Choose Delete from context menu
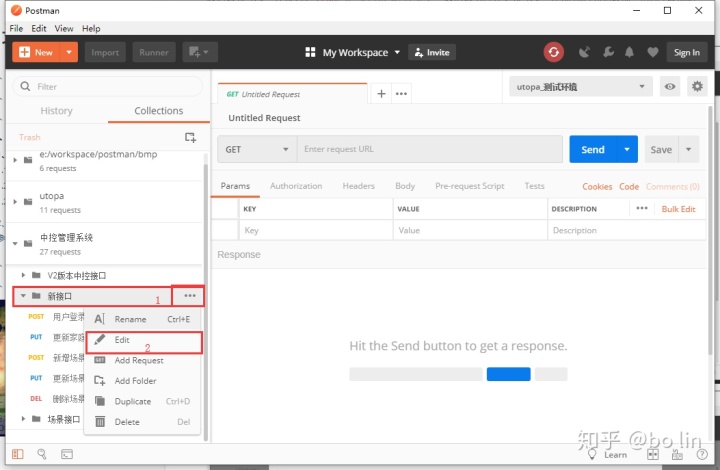720x470 pixels. tap(142, 421)
